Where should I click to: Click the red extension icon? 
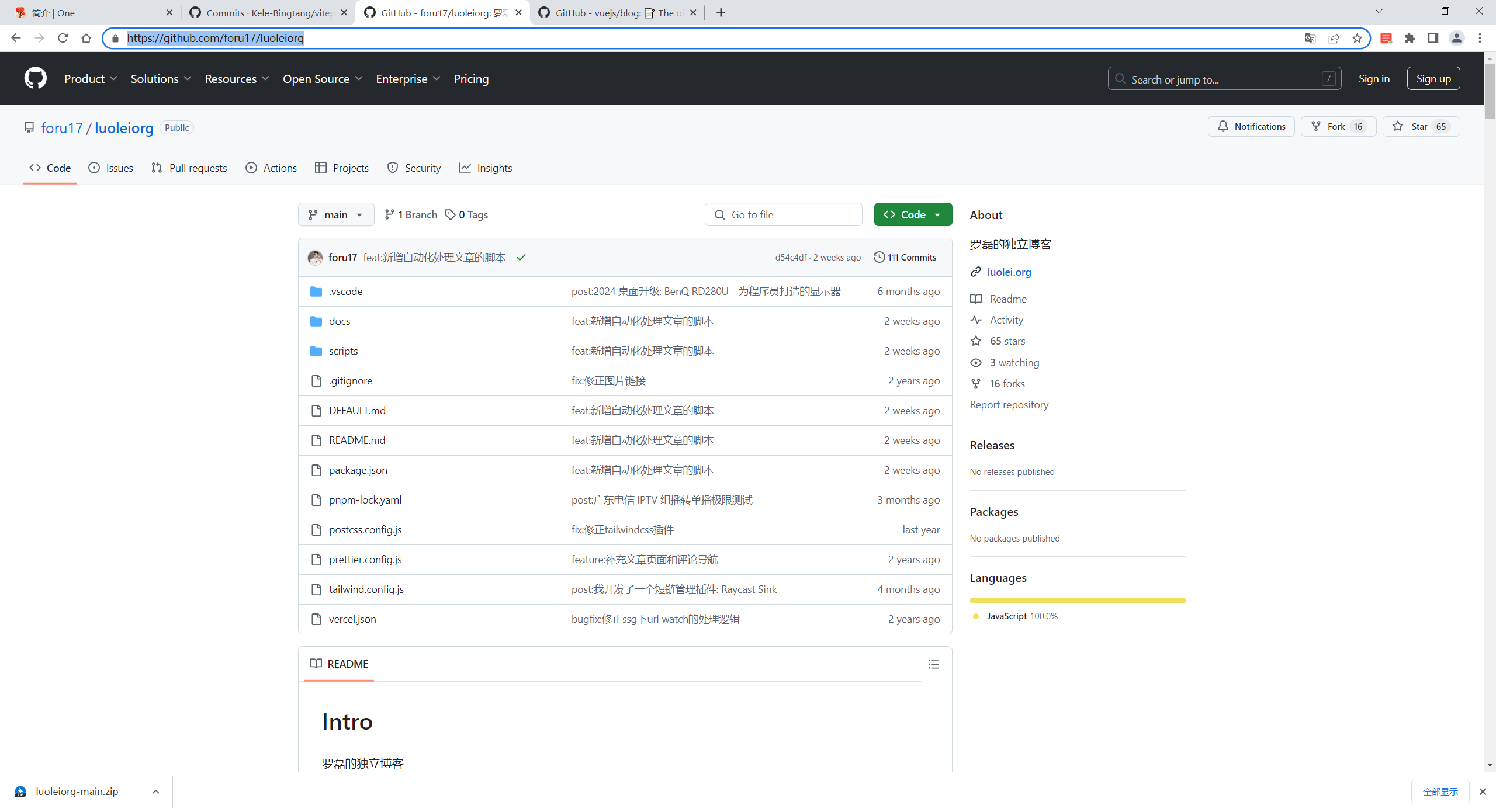pos(1386,38)
